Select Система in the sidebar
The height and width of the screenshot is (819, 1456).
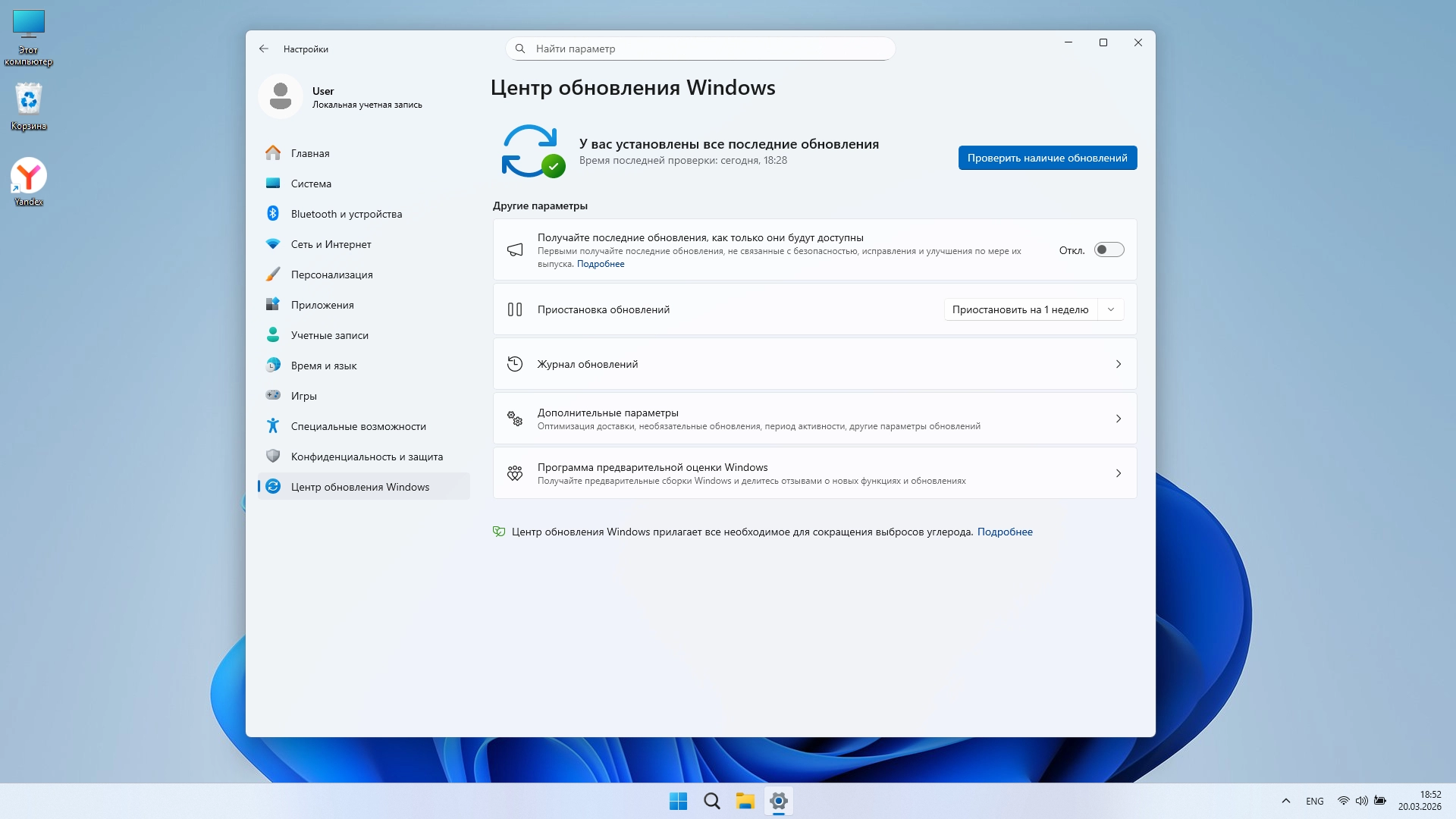(x=311, y=184)
